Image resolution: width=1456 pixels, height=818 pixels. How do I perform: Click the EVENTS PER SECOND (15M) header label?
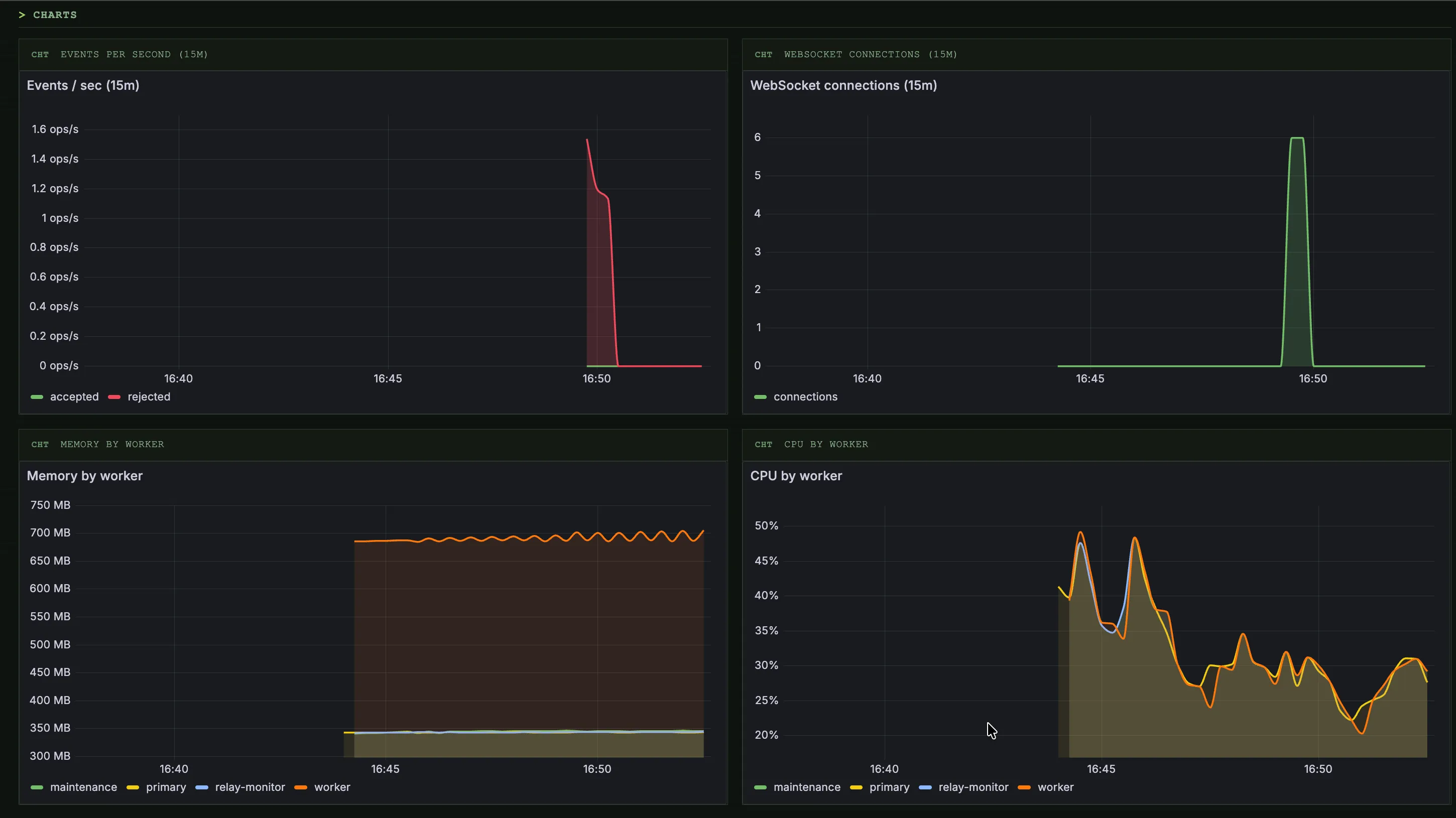point(134,54)
